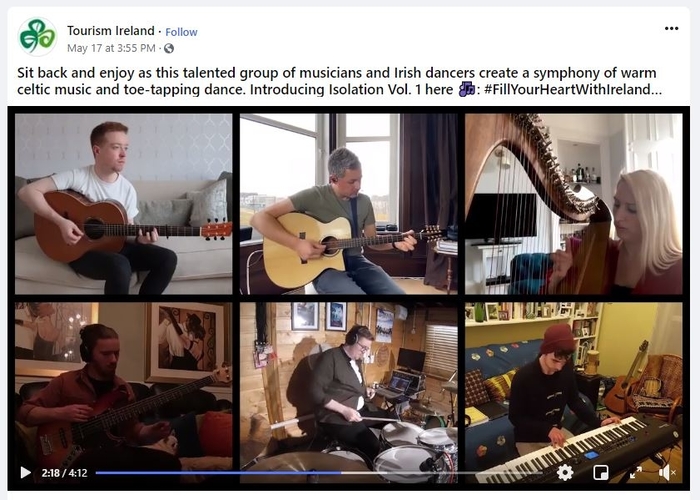
Task: Click the public globe privacy icon
Action: 169,48
